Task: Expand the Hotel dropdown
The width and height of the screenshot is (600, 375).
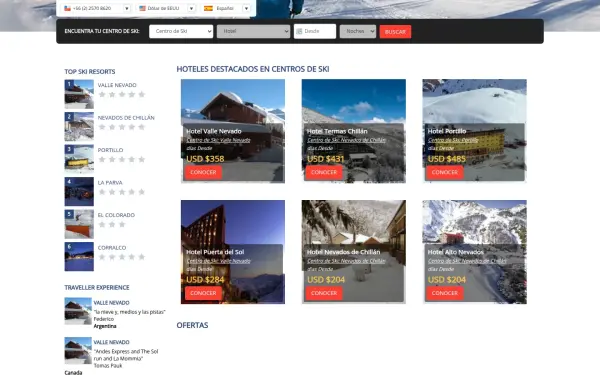Action: 253,31
